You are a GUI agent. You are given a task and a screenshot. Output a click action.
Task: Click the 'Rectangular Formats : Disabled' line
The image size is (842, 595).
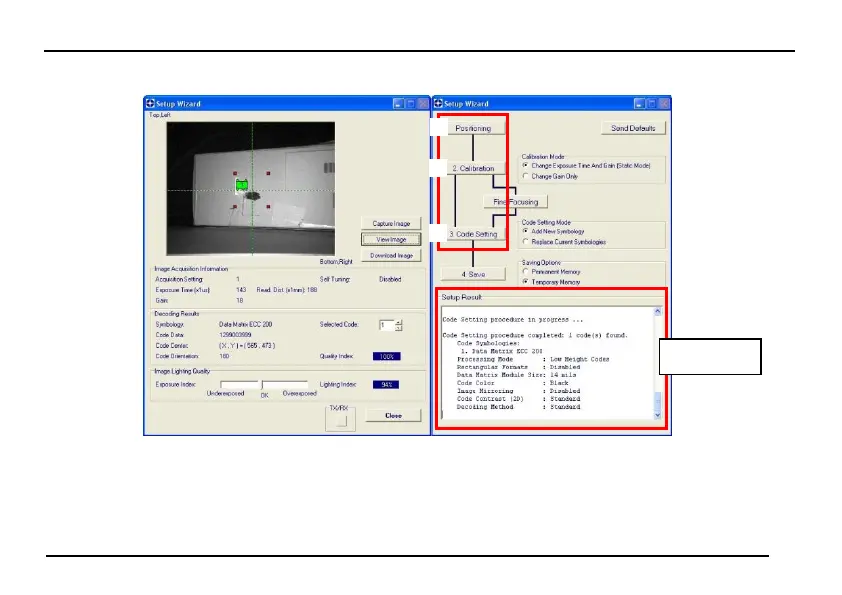pyautogui.click(x=518, y=367)
